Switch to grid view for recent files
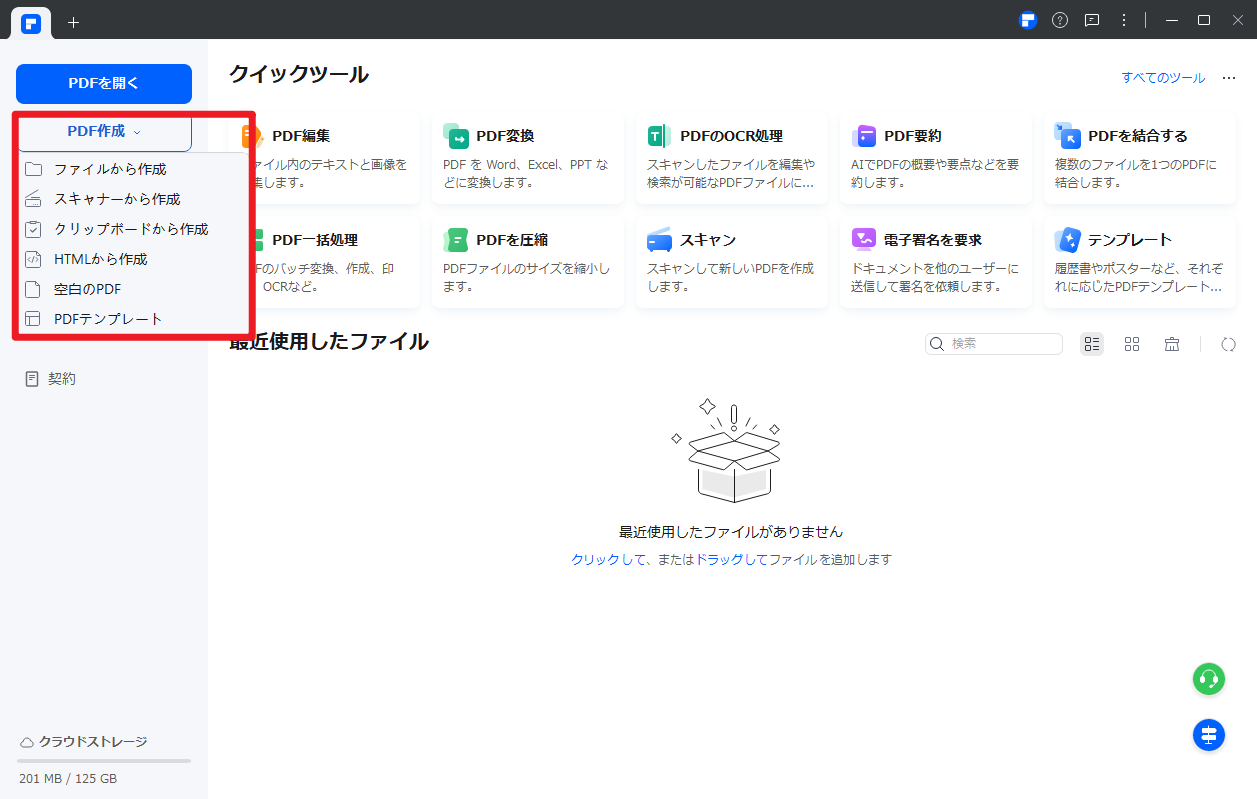 pos(1132,344)
